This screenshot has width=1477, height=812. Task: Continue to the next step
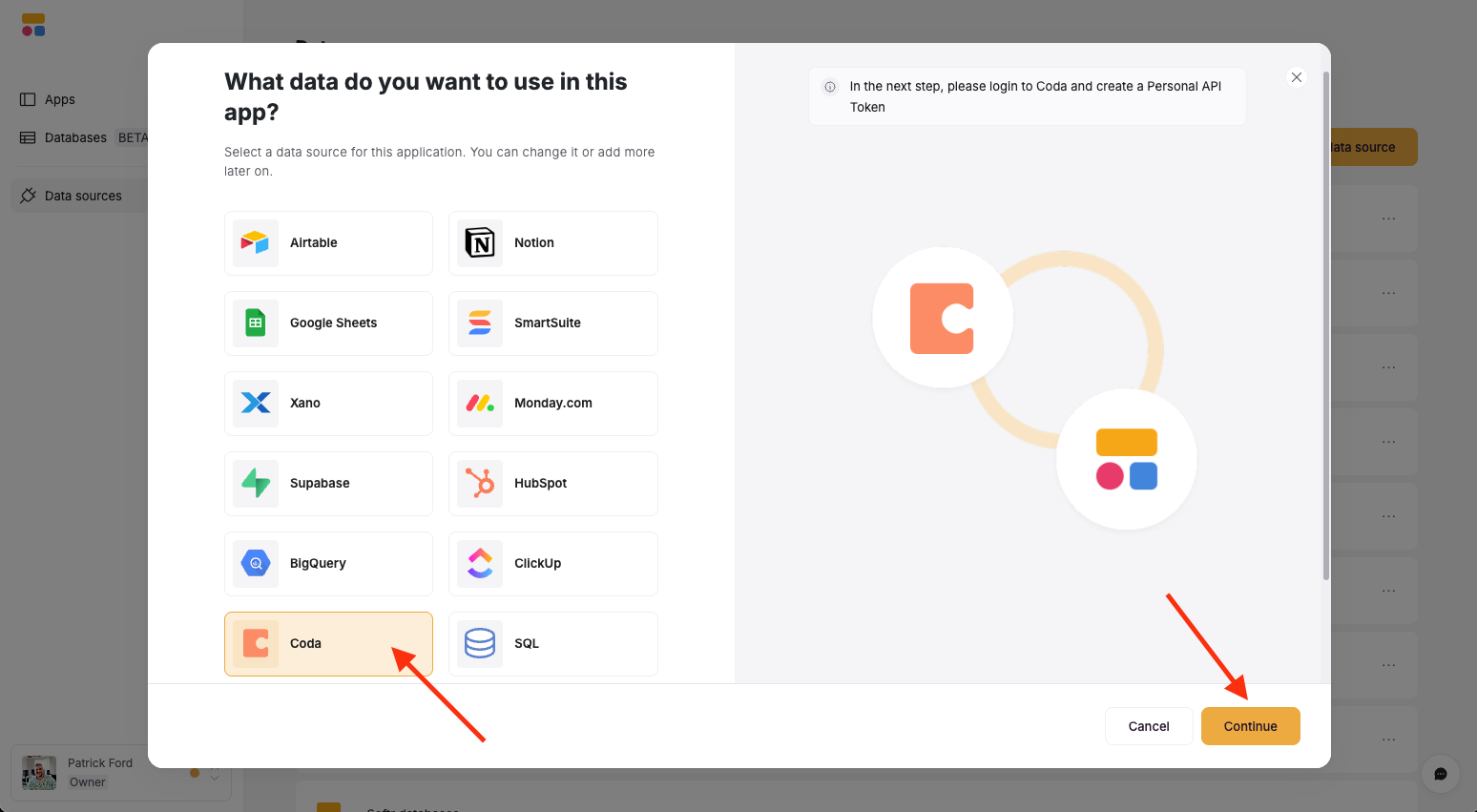click(x=1251, y=726)
